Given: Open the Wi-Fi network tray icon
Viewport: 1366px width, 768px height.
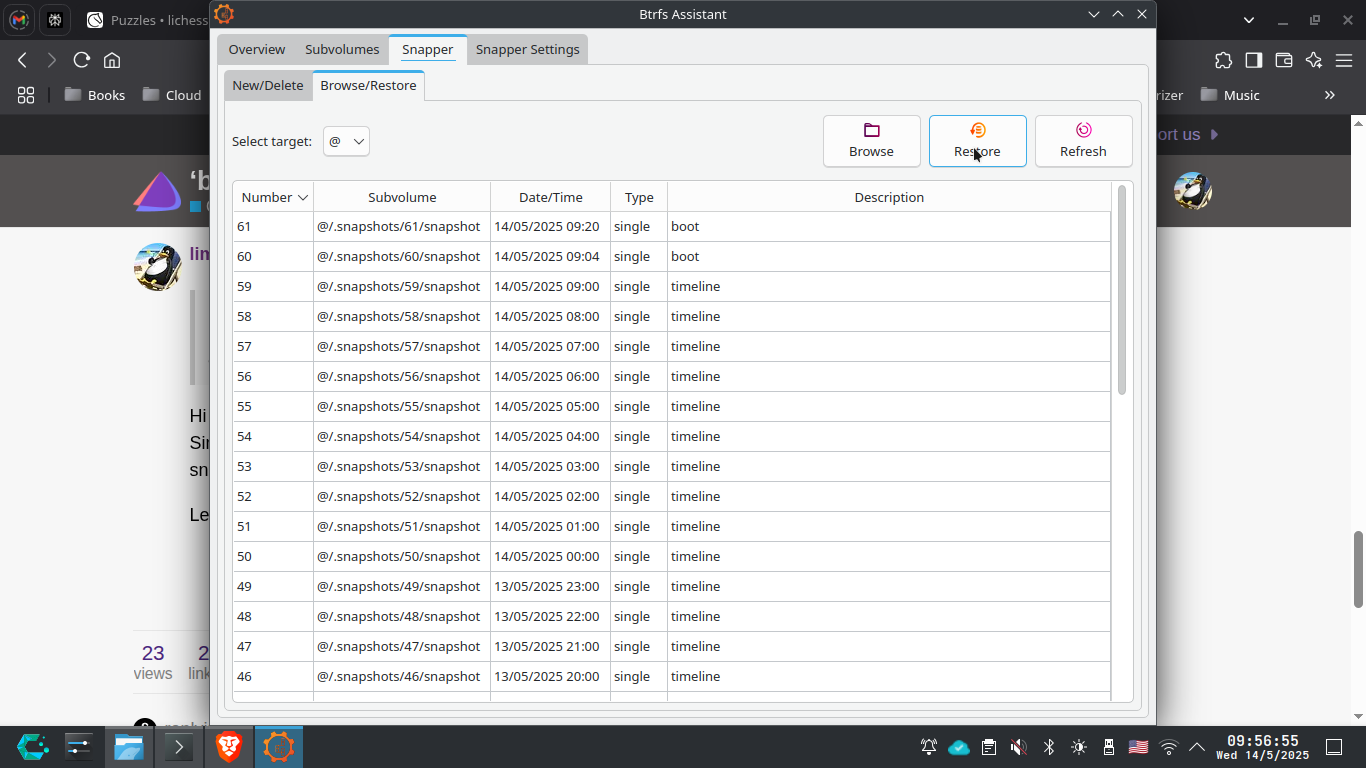Looking at the screenshot, I should (x=1168, y=747).
